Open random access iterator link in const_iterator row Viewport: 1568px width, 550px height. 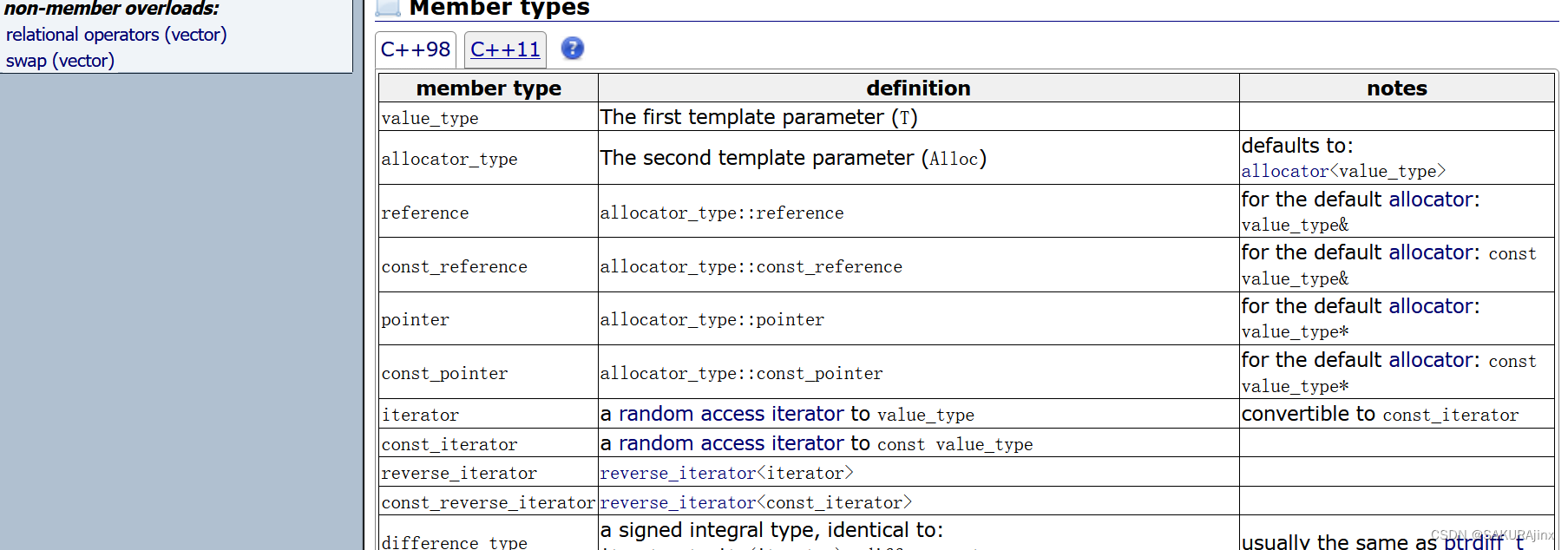[x=731, y=443]
